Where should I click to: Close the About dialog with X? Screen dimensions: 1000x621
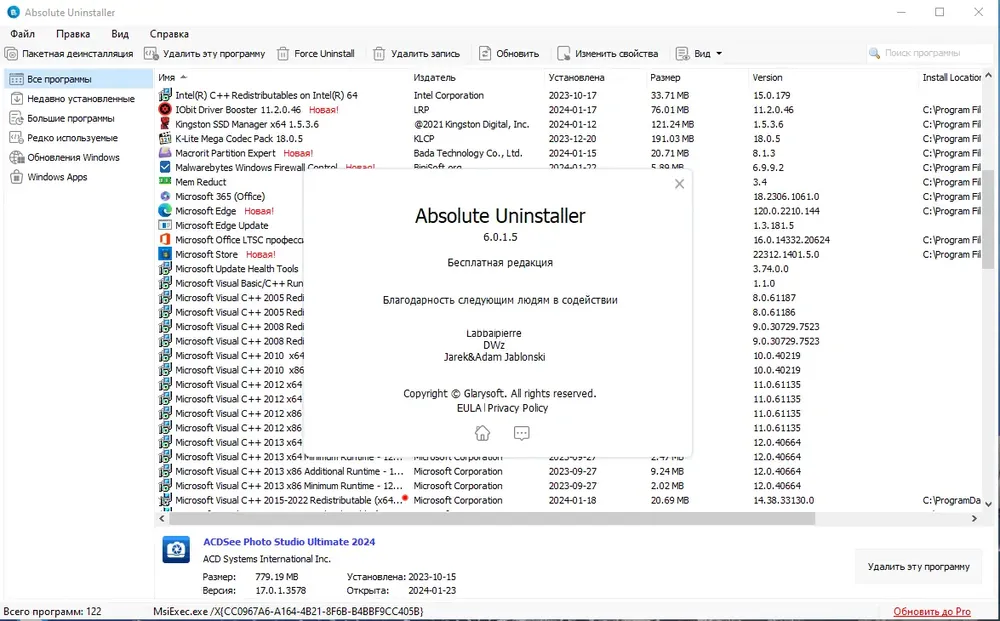click(x=679, y=184)
